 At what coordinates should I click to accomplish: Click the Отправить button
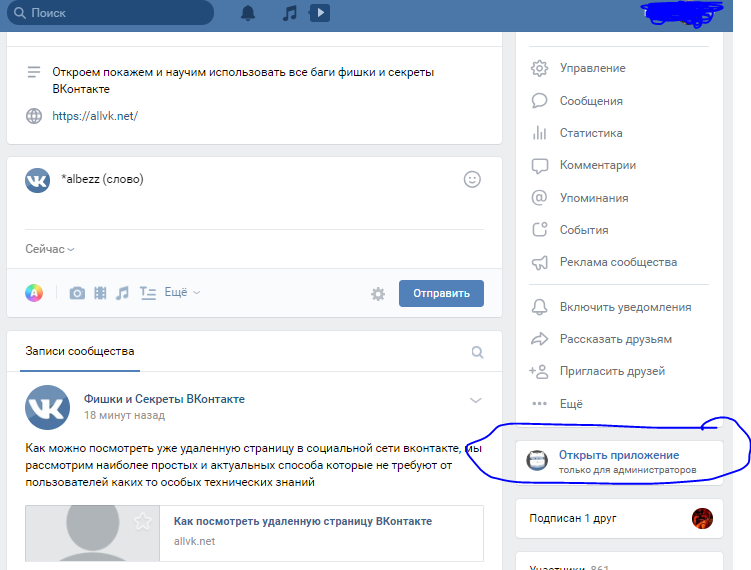tap(441, 293)
